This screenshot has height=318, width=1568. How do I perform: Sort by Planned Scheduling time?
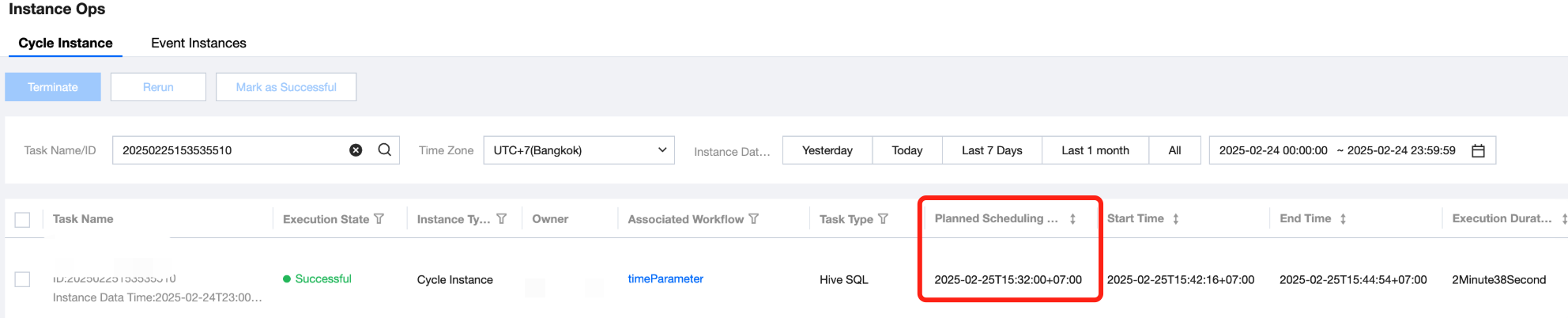click(x=1072, y=219)
